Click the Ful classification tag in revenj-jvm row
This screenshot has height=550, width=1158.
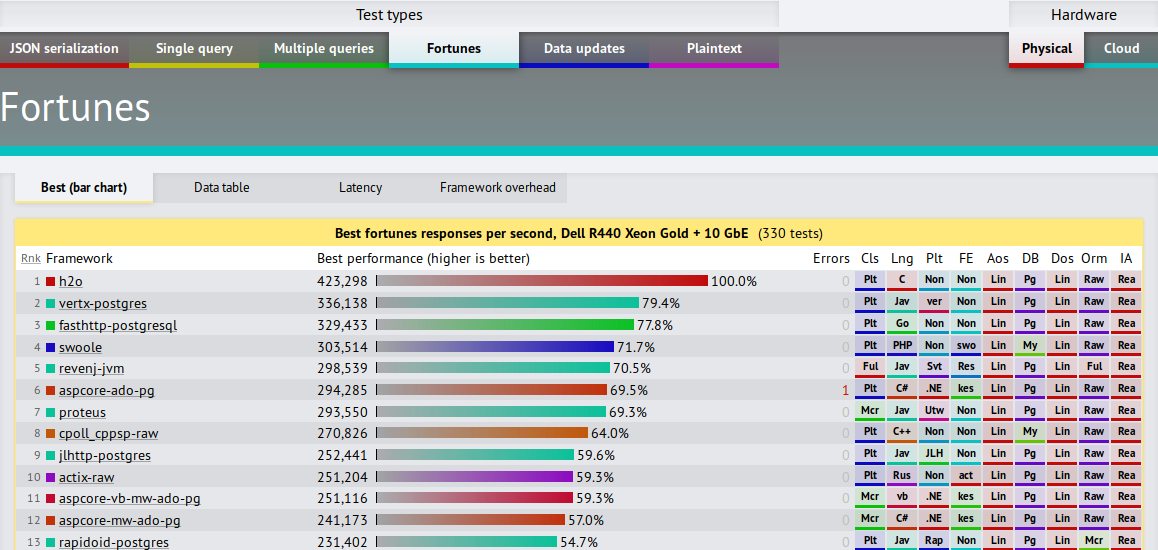coord(870,368)
